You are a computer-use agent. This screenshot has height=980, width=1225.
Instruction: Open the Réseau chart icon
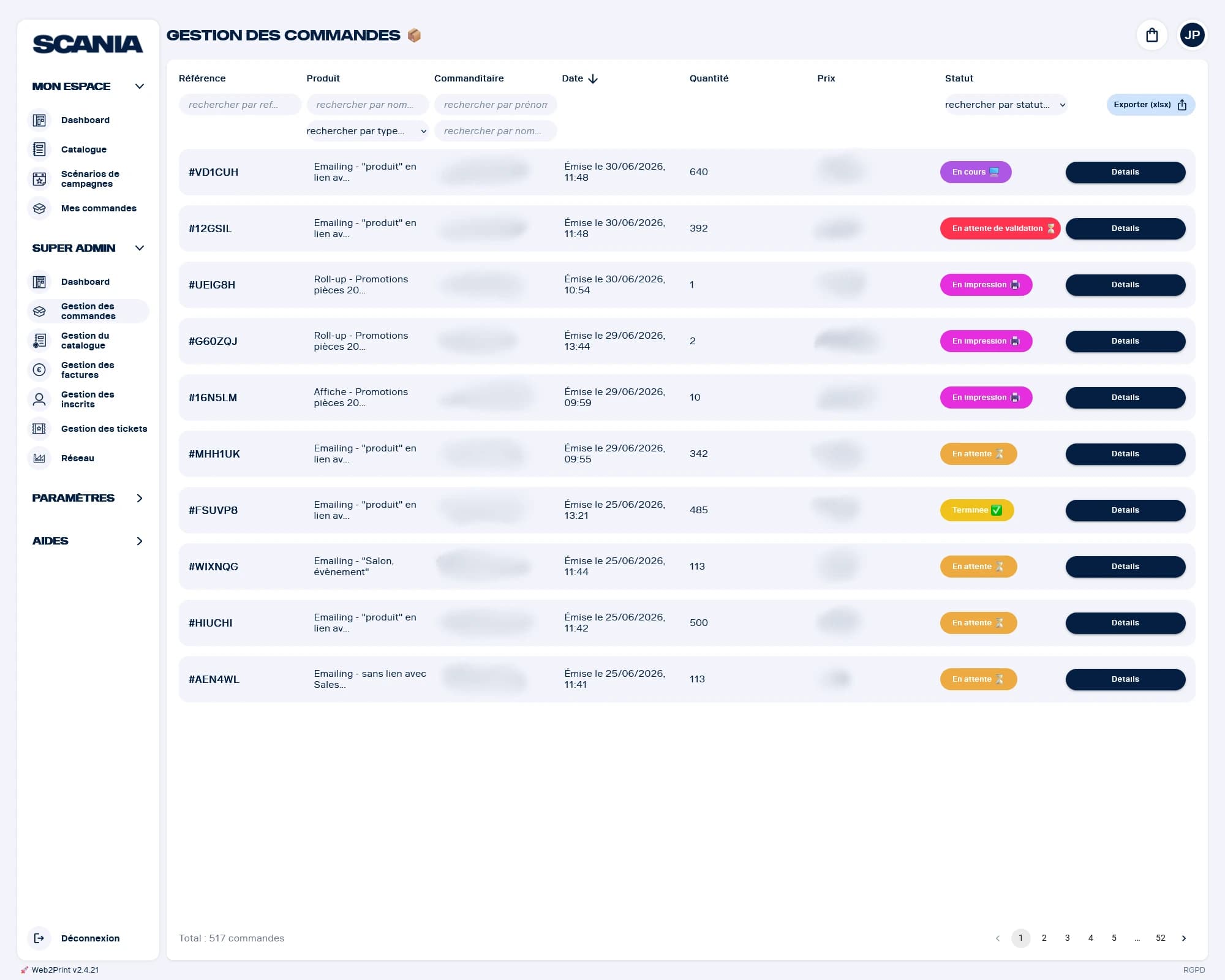[x=39, y=458]
